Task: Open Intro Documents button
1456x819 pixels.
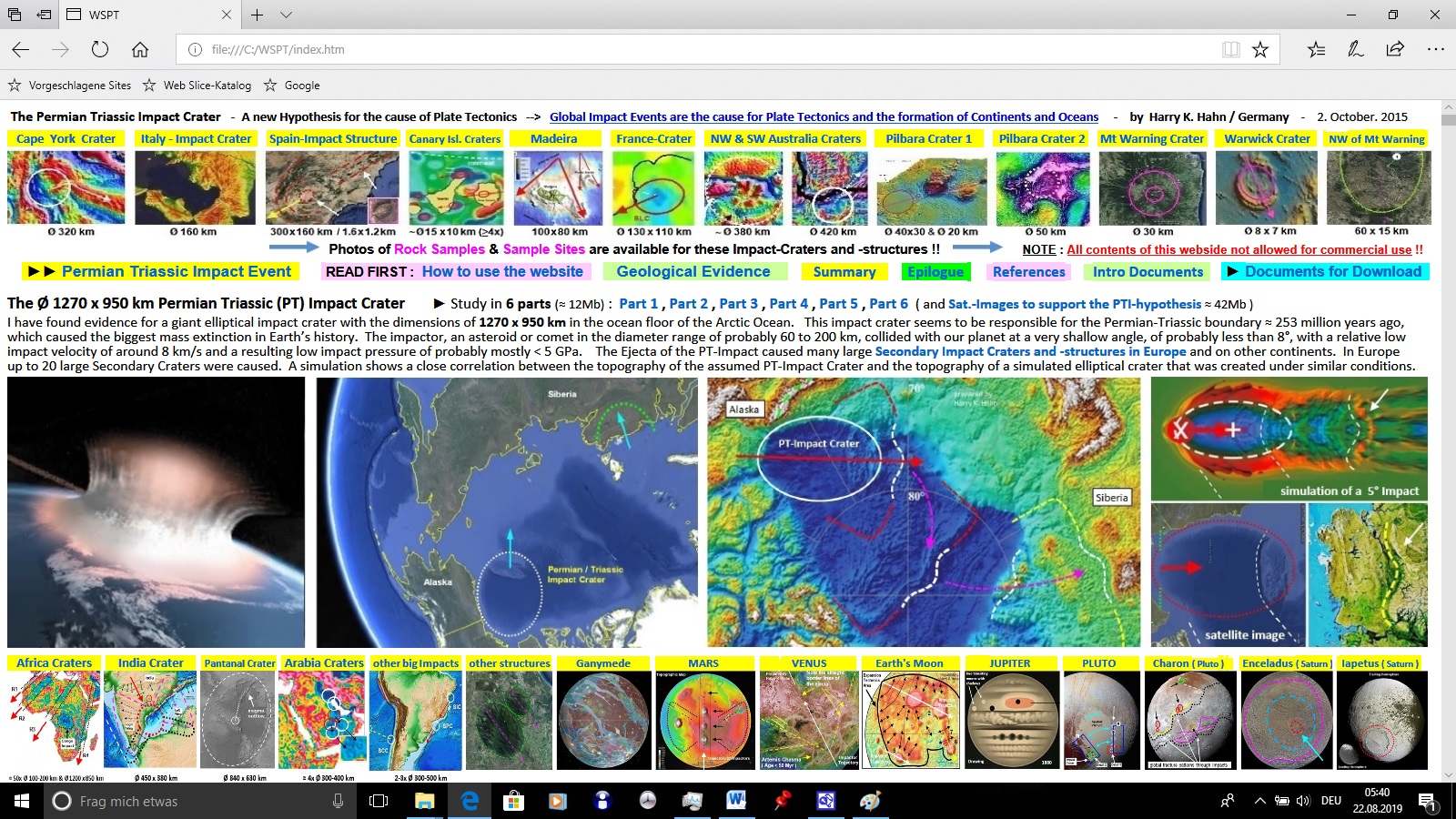Action: [1148, 271]
